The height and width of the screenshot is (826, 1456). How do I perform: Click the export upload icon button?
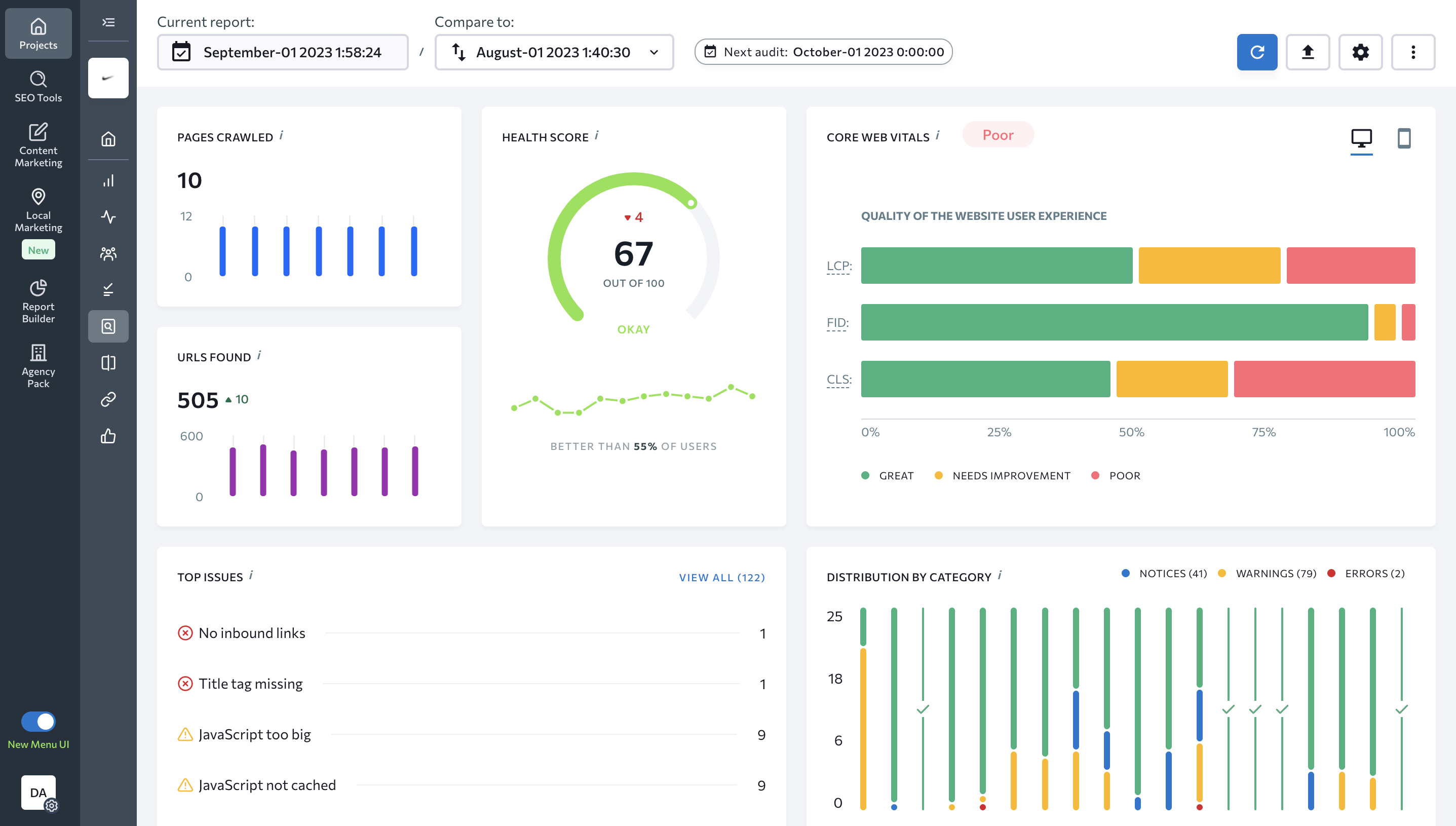1307,52
